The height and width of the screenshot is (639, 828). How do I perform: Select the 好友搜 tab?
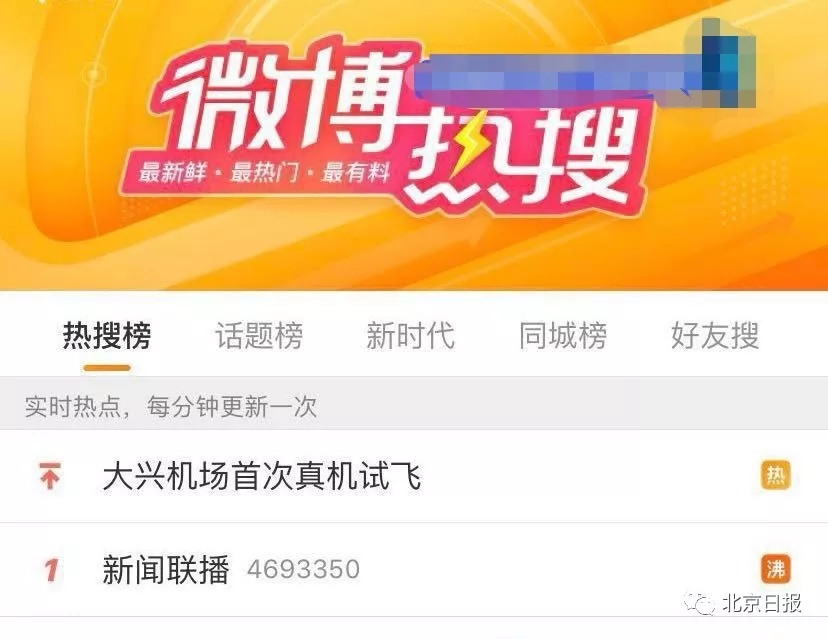tap(715, 335)
